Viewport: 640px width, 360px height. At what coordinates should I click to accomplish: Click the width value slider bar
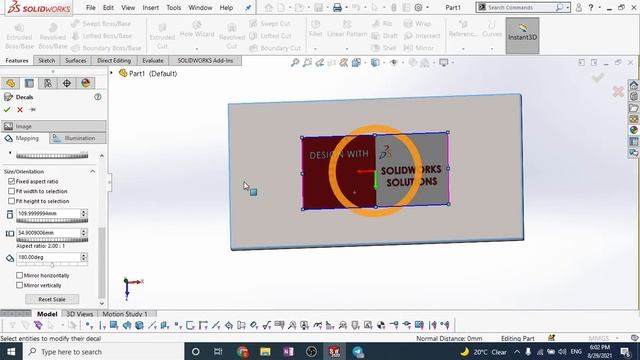(52, 220)
